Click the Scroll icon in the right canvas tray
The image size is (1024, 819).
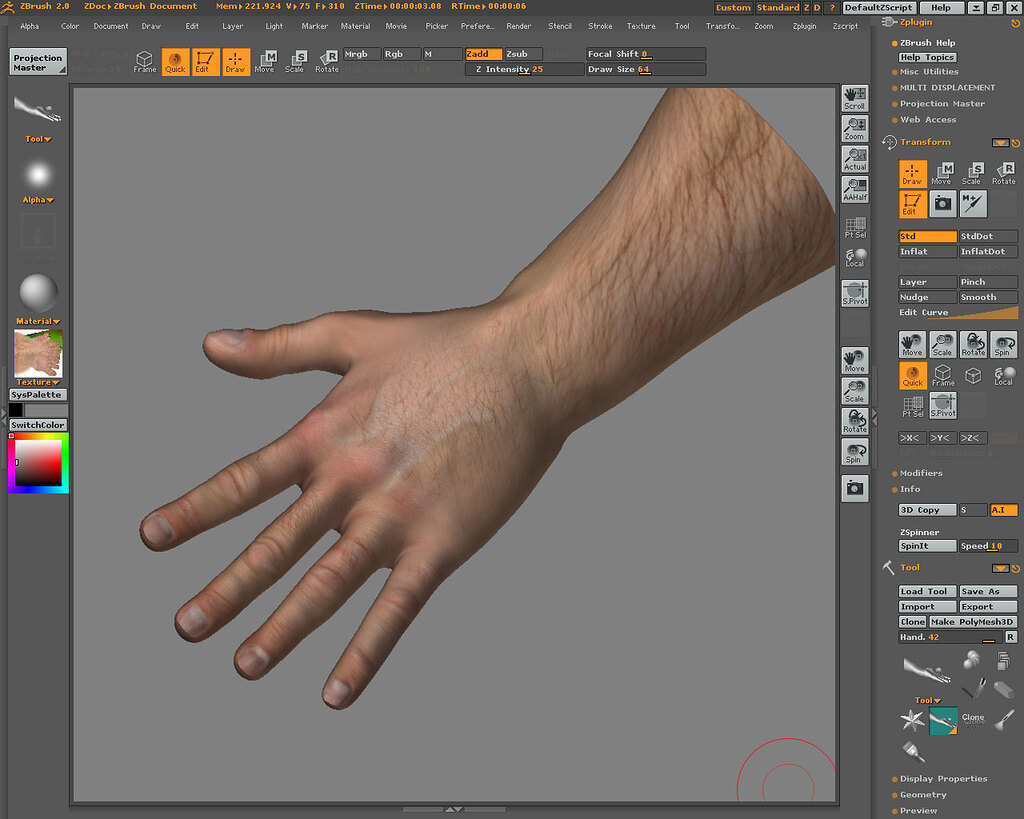tap(854, 96)
